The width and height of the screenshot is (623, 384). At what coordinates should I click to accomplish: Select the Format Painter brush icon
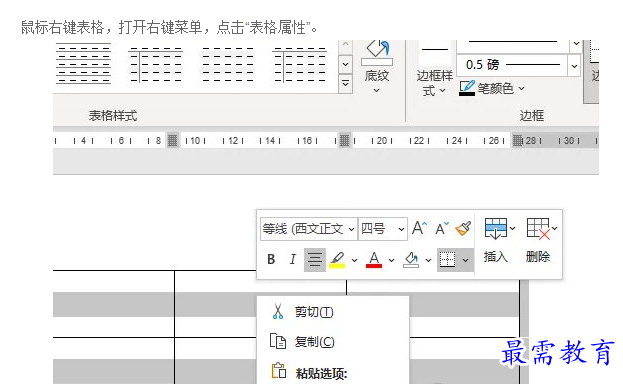(463, 229)
